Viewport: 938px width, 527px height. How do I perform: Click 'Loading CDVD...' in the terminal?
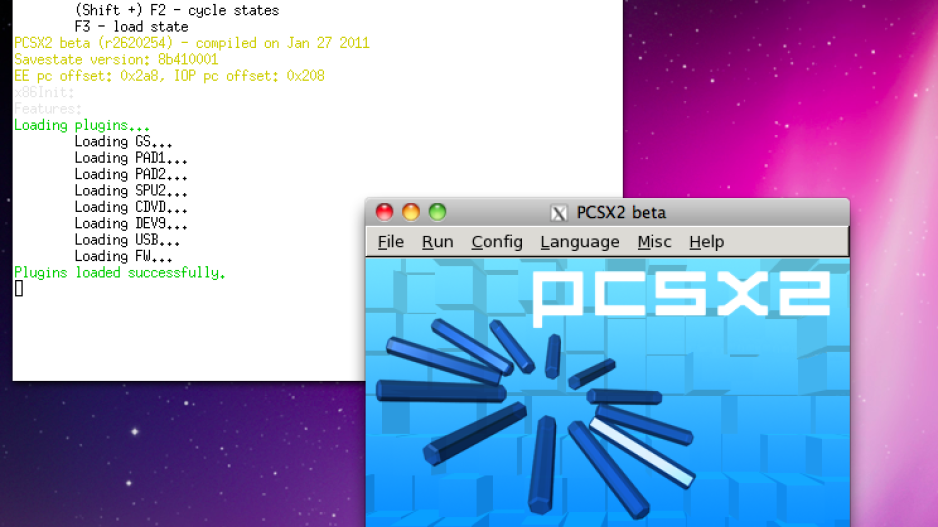coord(131,207)
